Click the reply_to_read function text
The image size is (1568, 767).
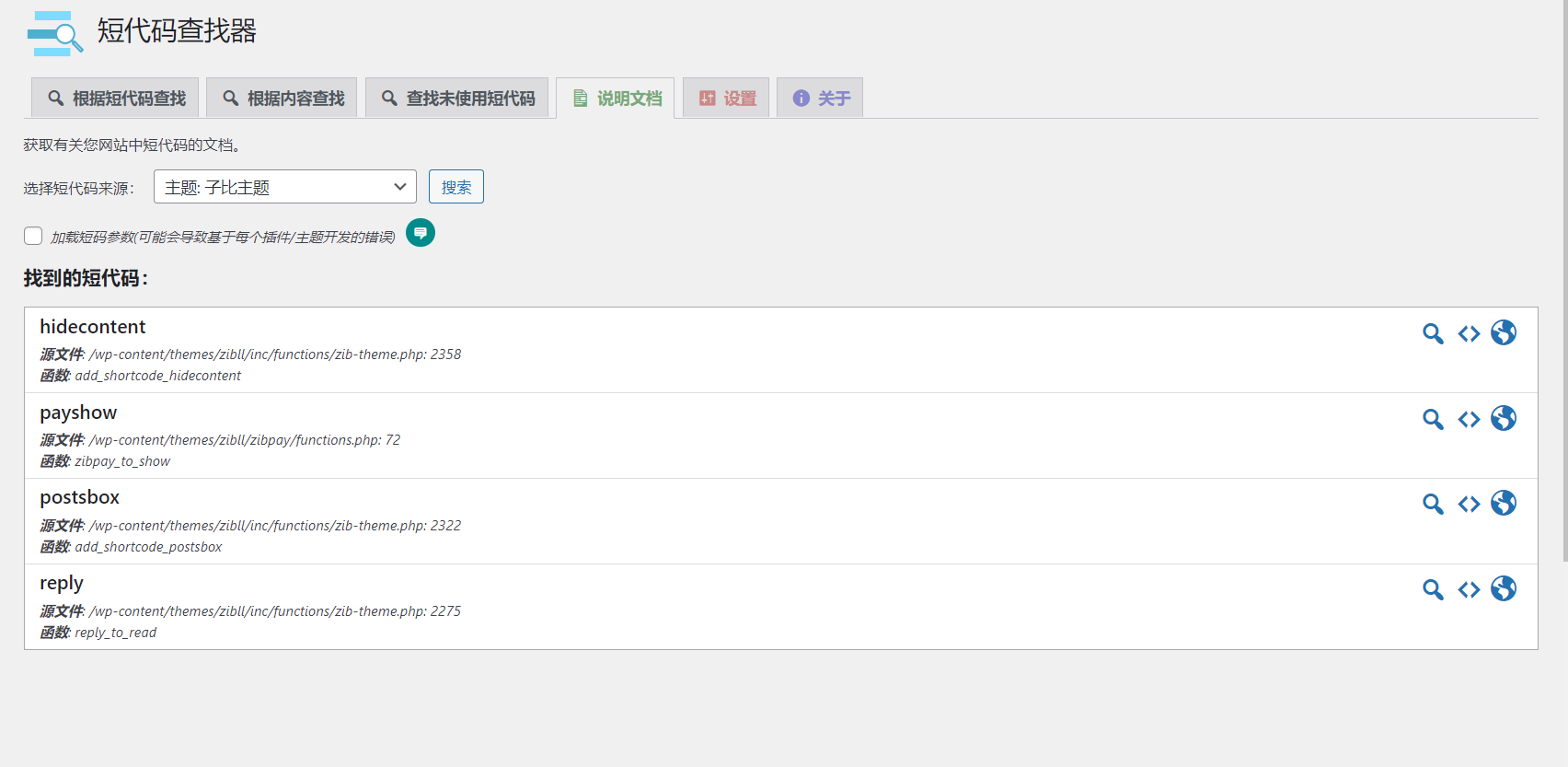tap(116, 633)
